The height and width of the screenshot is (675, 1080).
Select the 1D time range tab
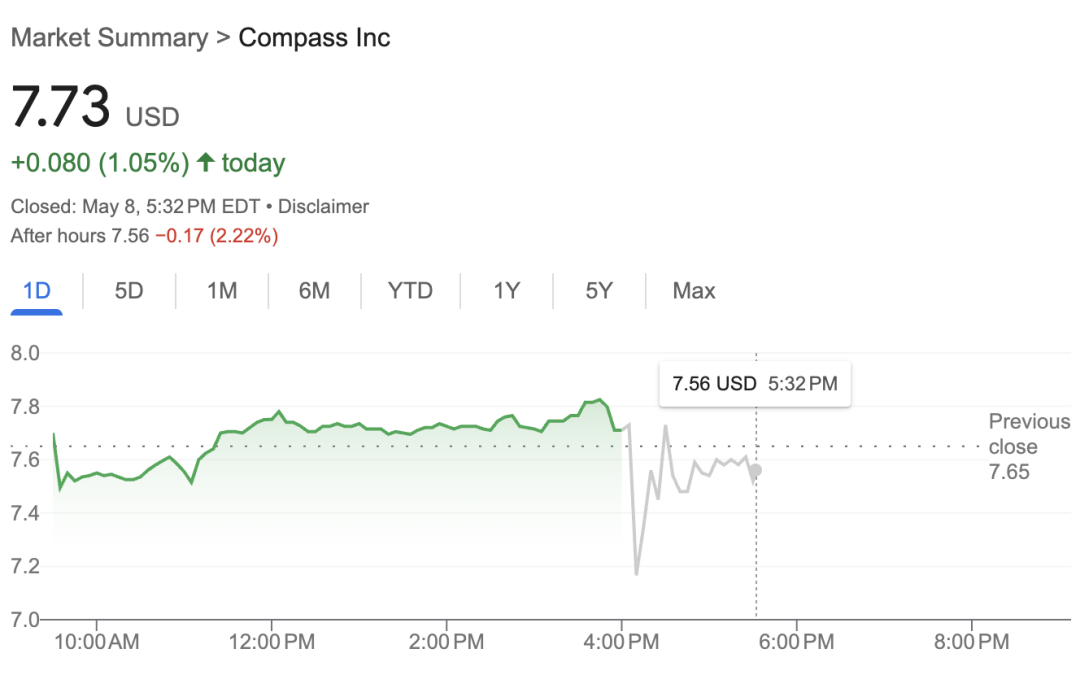[x=37, y=291]
